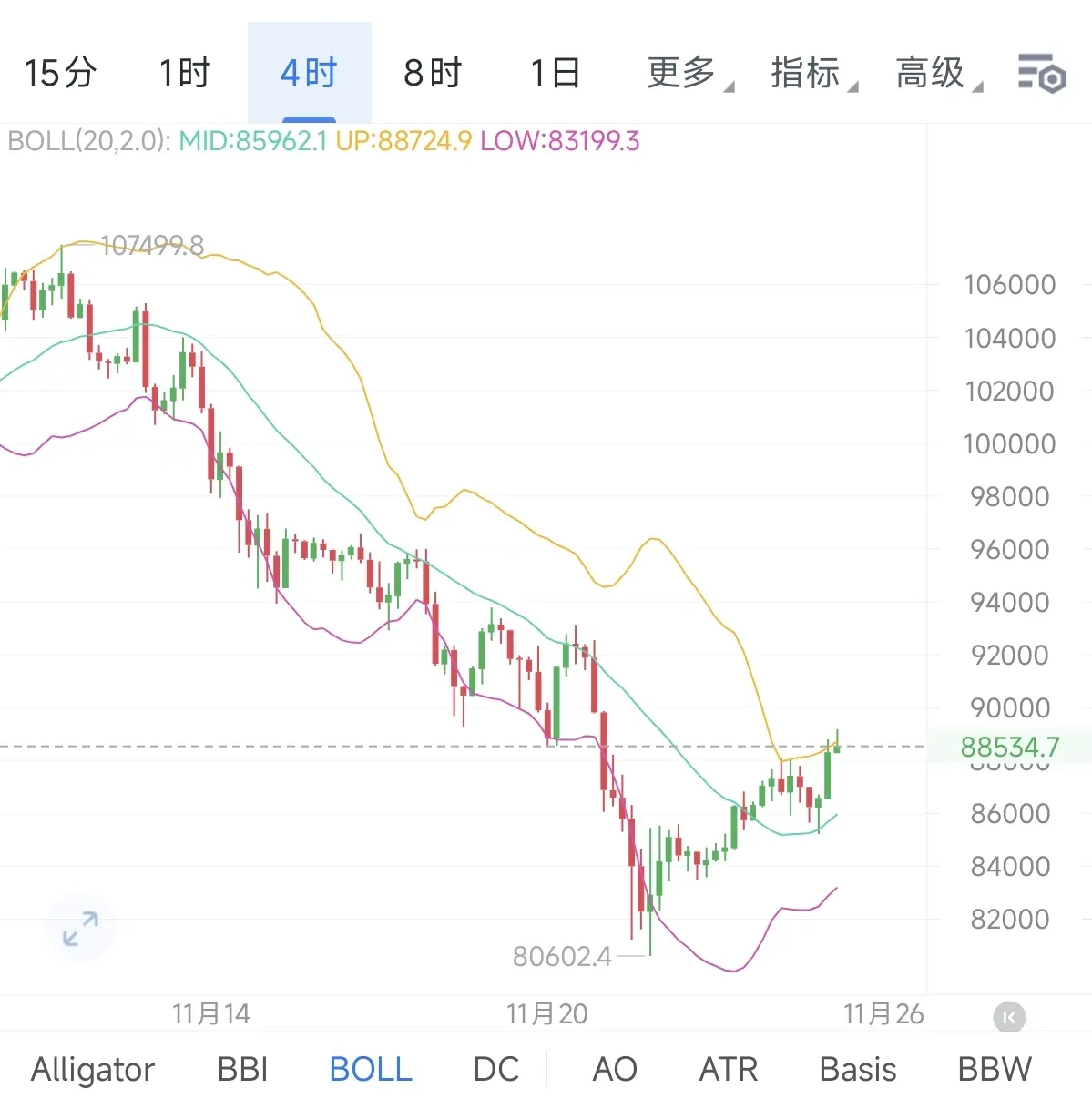Viewport: 1092px width, 1109px height.
Task: Click the 106000 price axis label
Action: (x=1010, y=284)
